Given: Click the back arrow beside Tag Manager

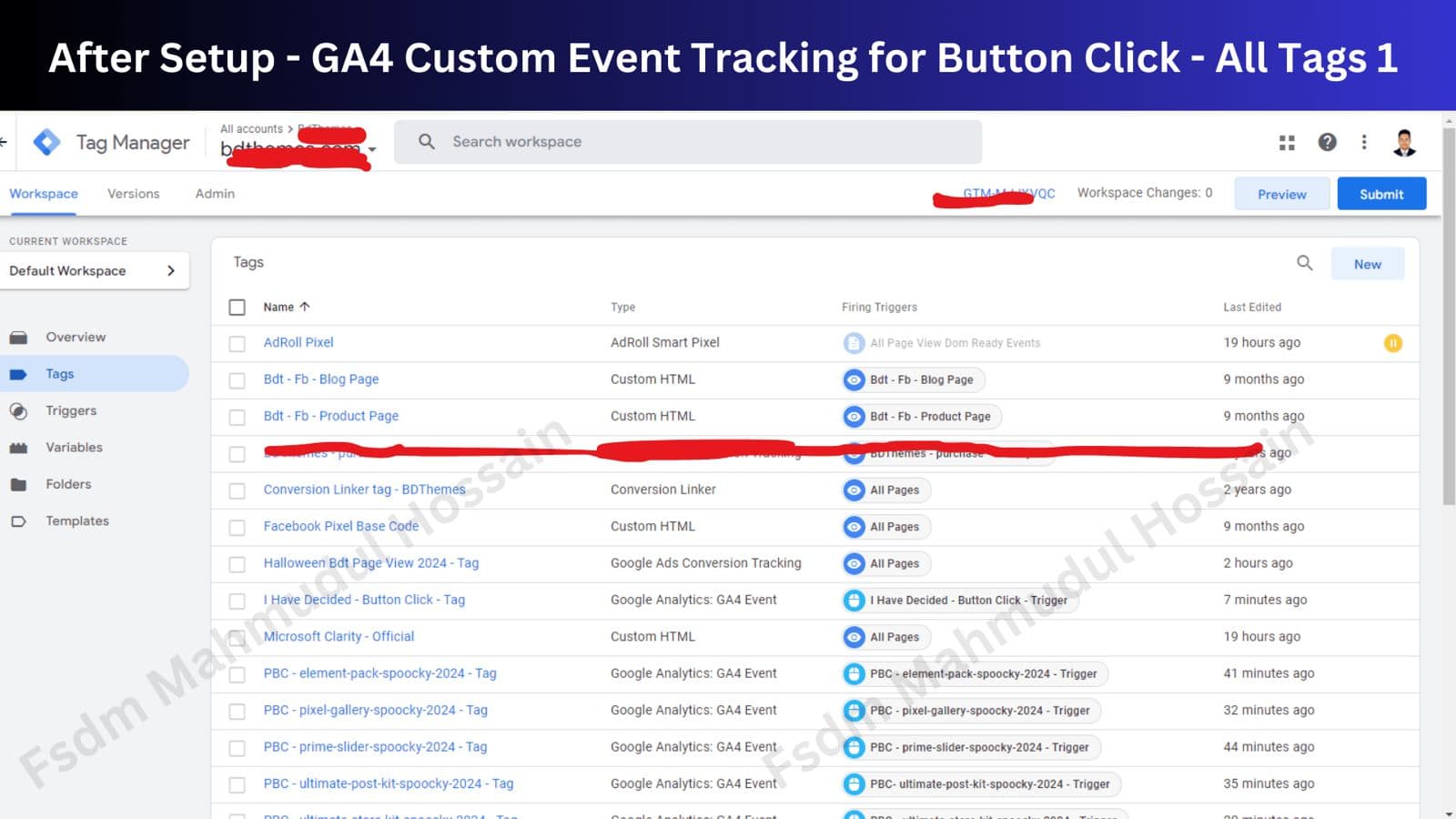Looking at the screenshot, I should (4, 142).
